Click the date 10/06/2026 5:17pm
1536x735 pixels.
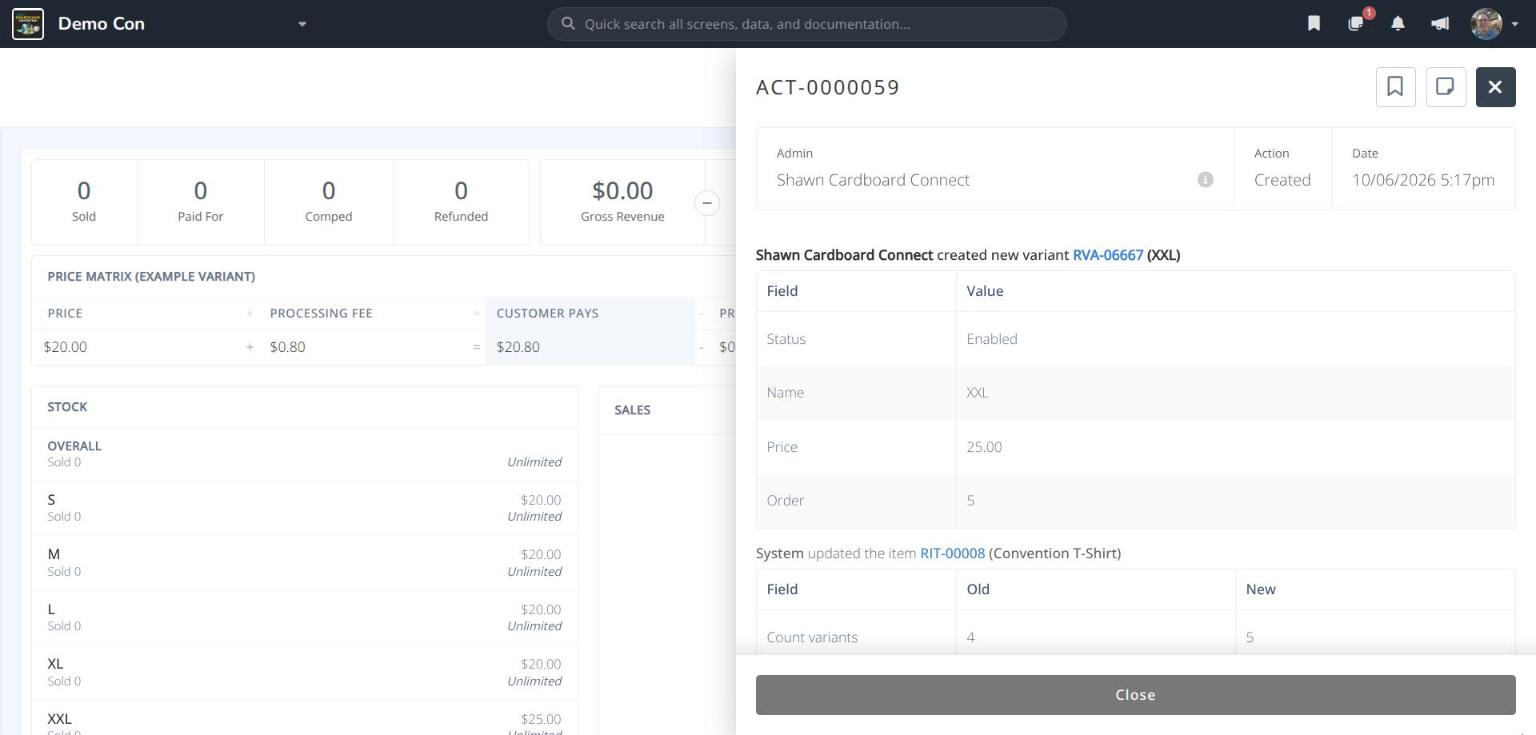[1423, 180]
